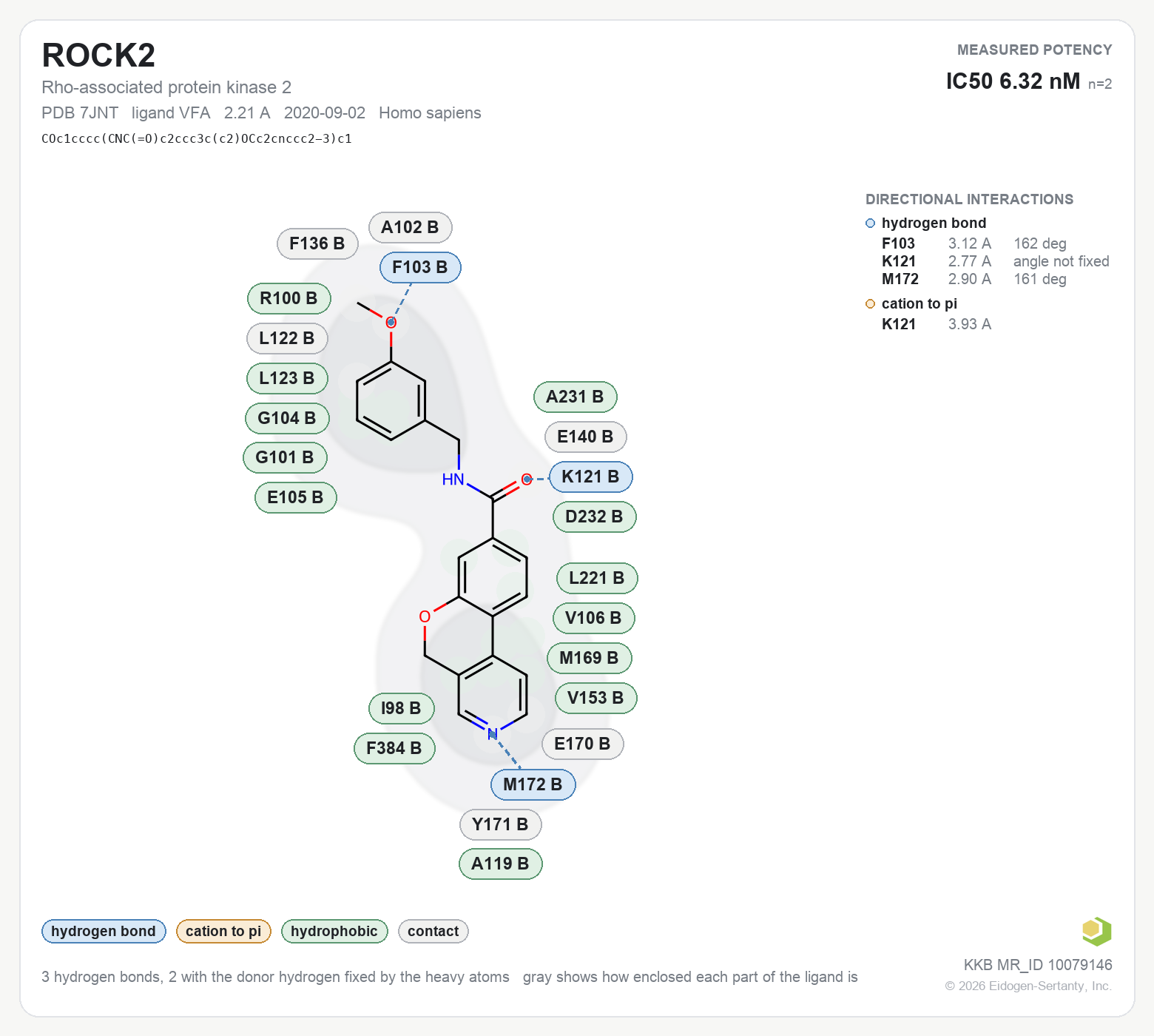This screenshot has width=1154, height=1036.
Task: Select residue G101 B
Action: coord(285,457)
